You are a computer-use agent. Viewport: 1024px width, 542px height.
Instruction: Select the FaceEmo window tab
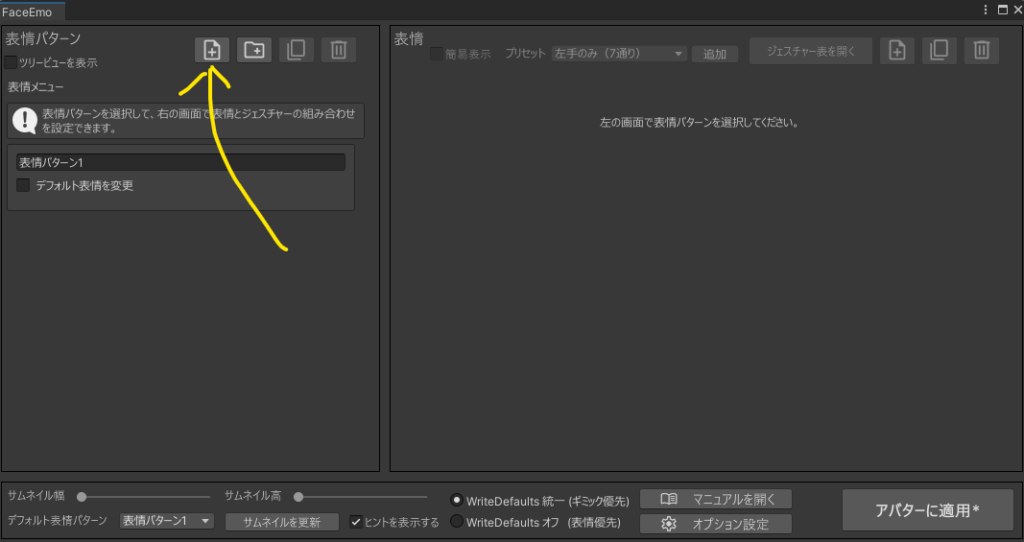tap(33, 10)
